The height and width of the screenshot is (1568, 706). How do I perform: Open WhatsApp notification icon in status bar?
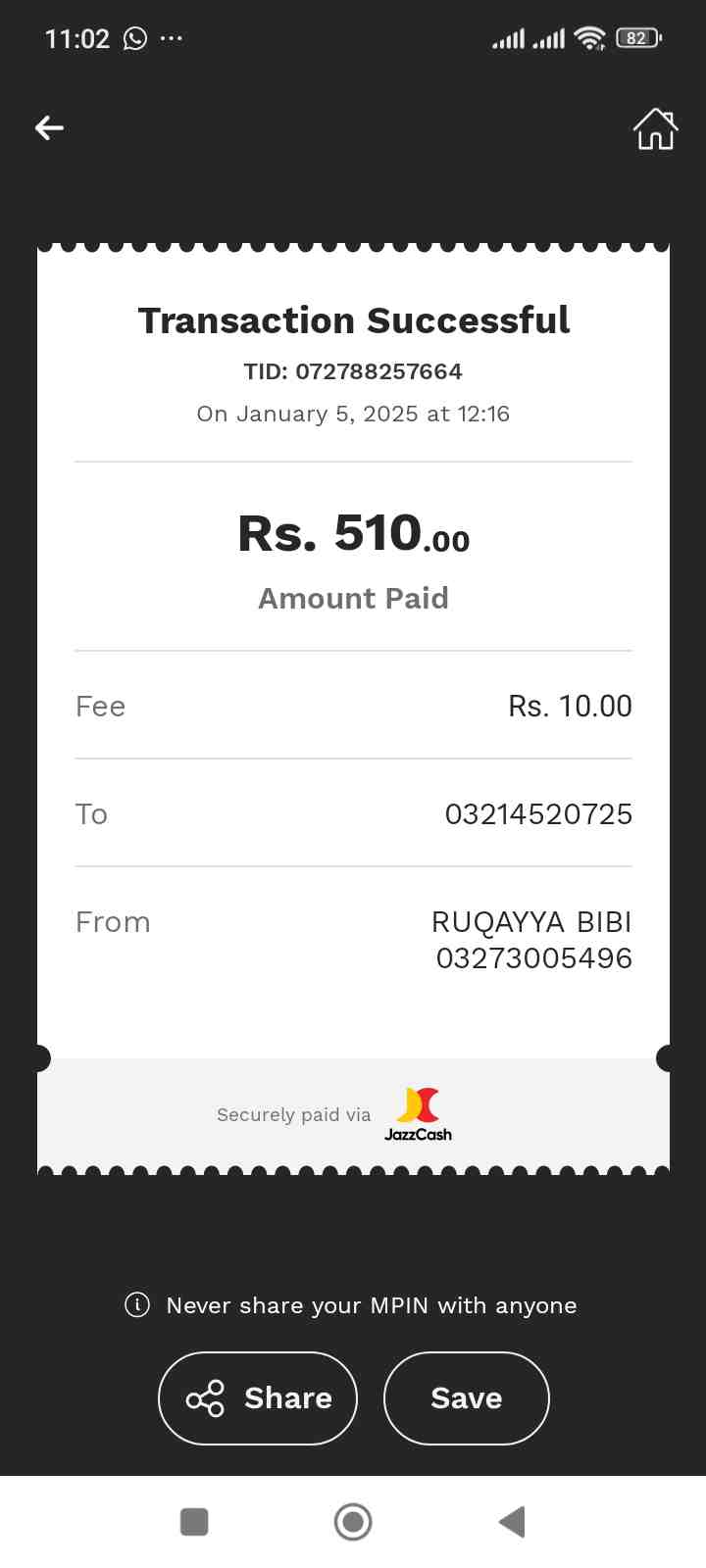[x=135, y=38]
